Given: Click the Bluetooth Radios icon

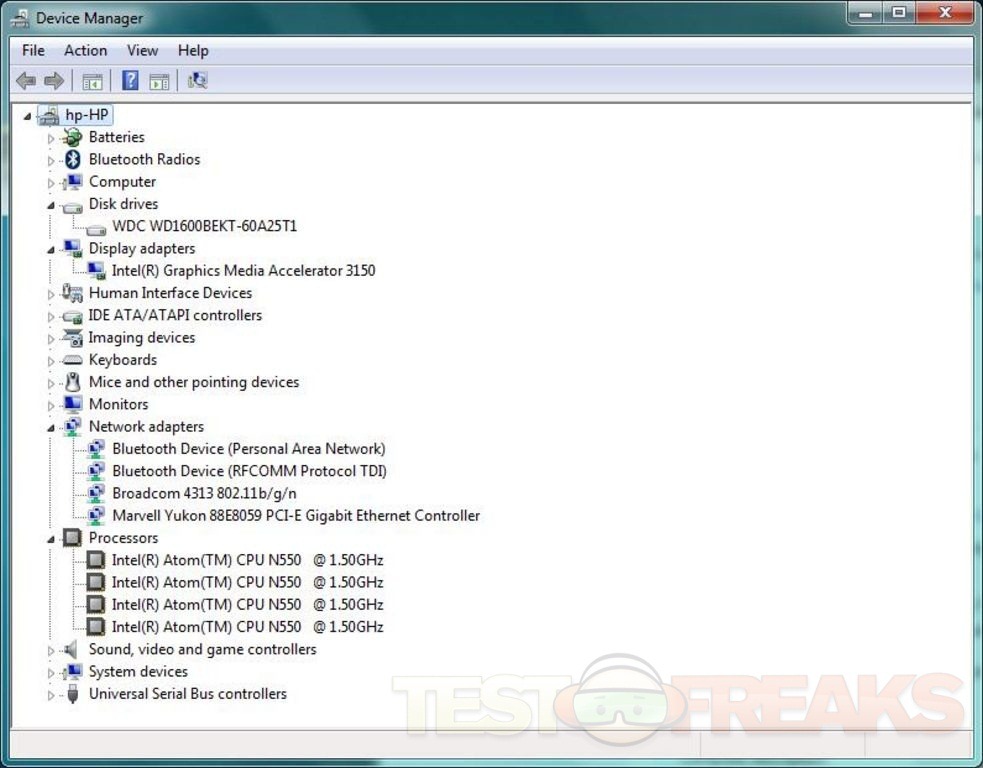Looking at the screenshot, I should (72, 160).
